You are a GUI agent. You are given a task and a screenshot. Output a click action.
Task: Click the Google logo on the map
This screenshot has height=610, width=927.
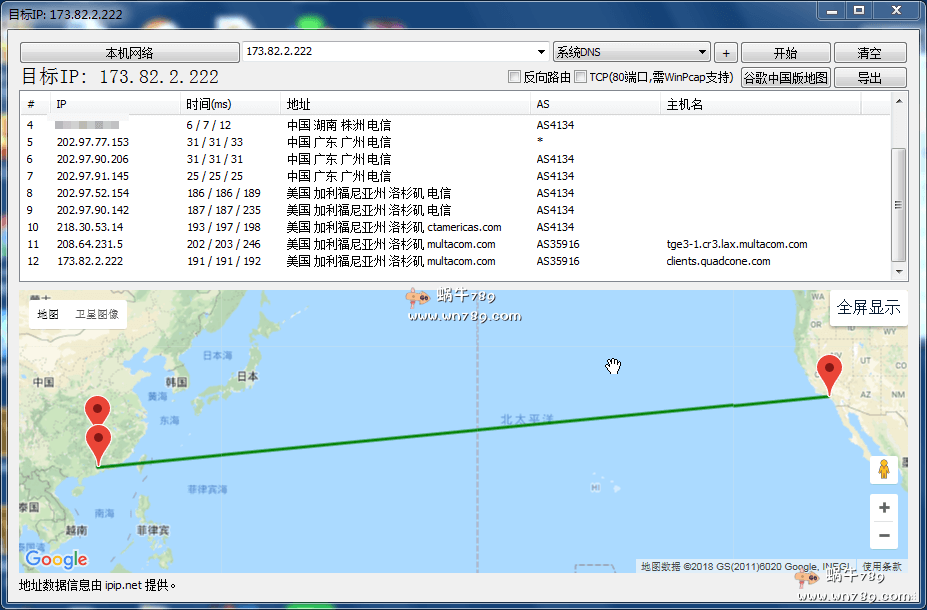pyautogui.click(x=55, y=559)
